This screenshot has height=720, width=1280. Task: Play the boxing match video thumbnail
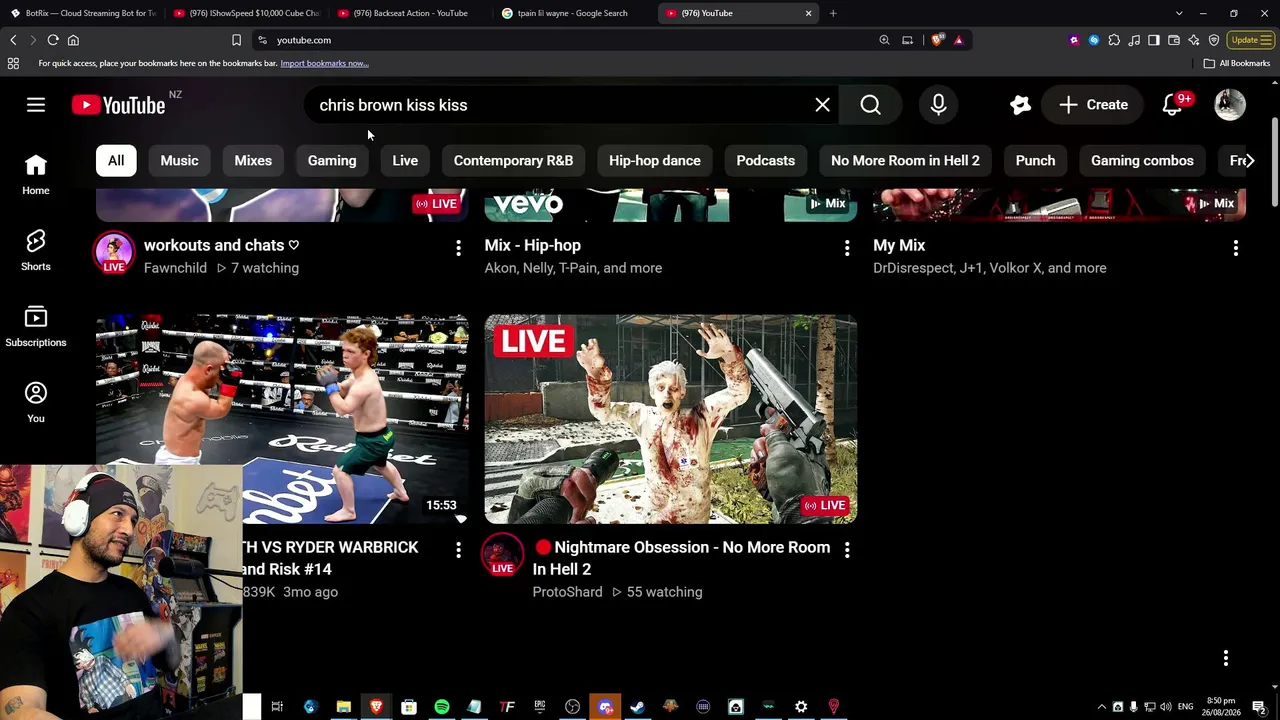click(282, 419)
